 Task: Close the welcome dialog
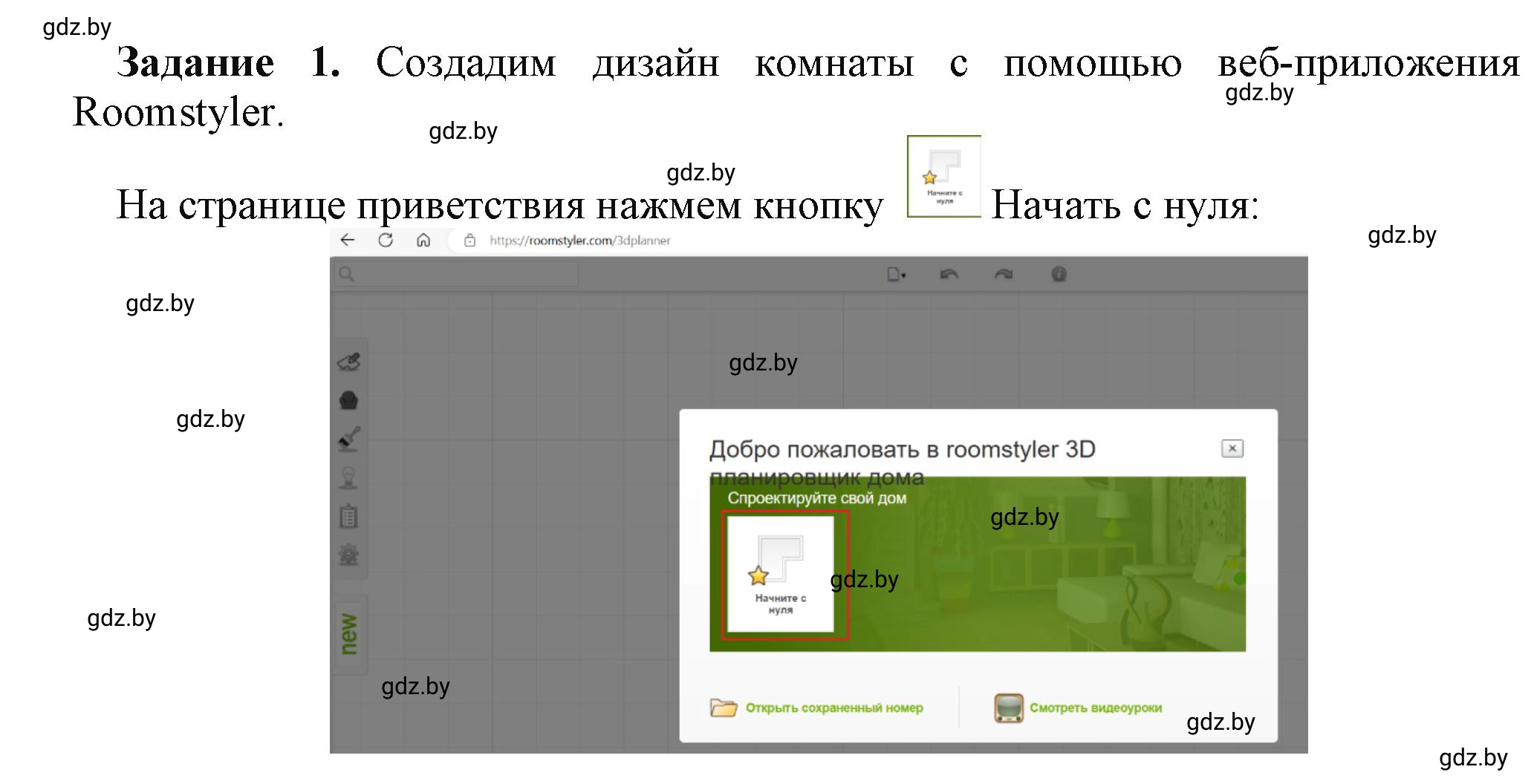coord(1232,448)
